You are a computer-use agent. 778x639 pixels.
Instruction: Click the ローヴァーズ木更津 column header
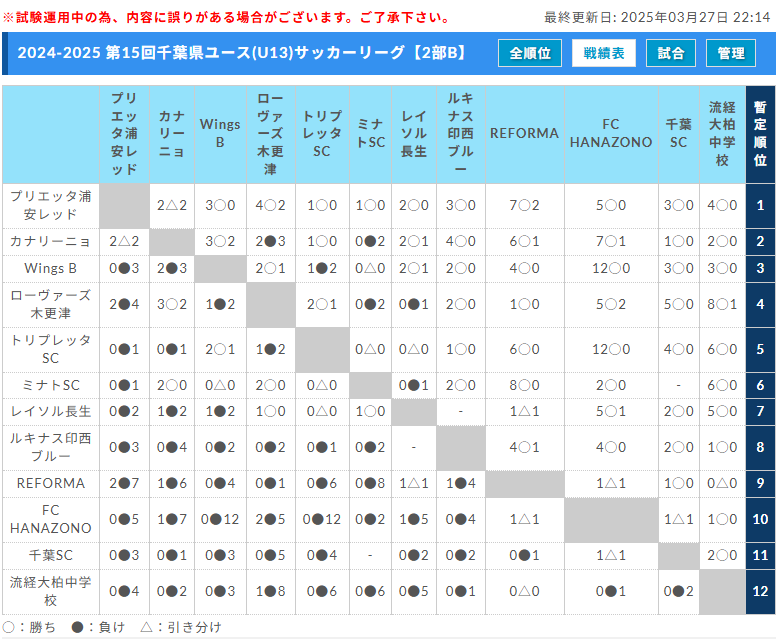[271, 134]
